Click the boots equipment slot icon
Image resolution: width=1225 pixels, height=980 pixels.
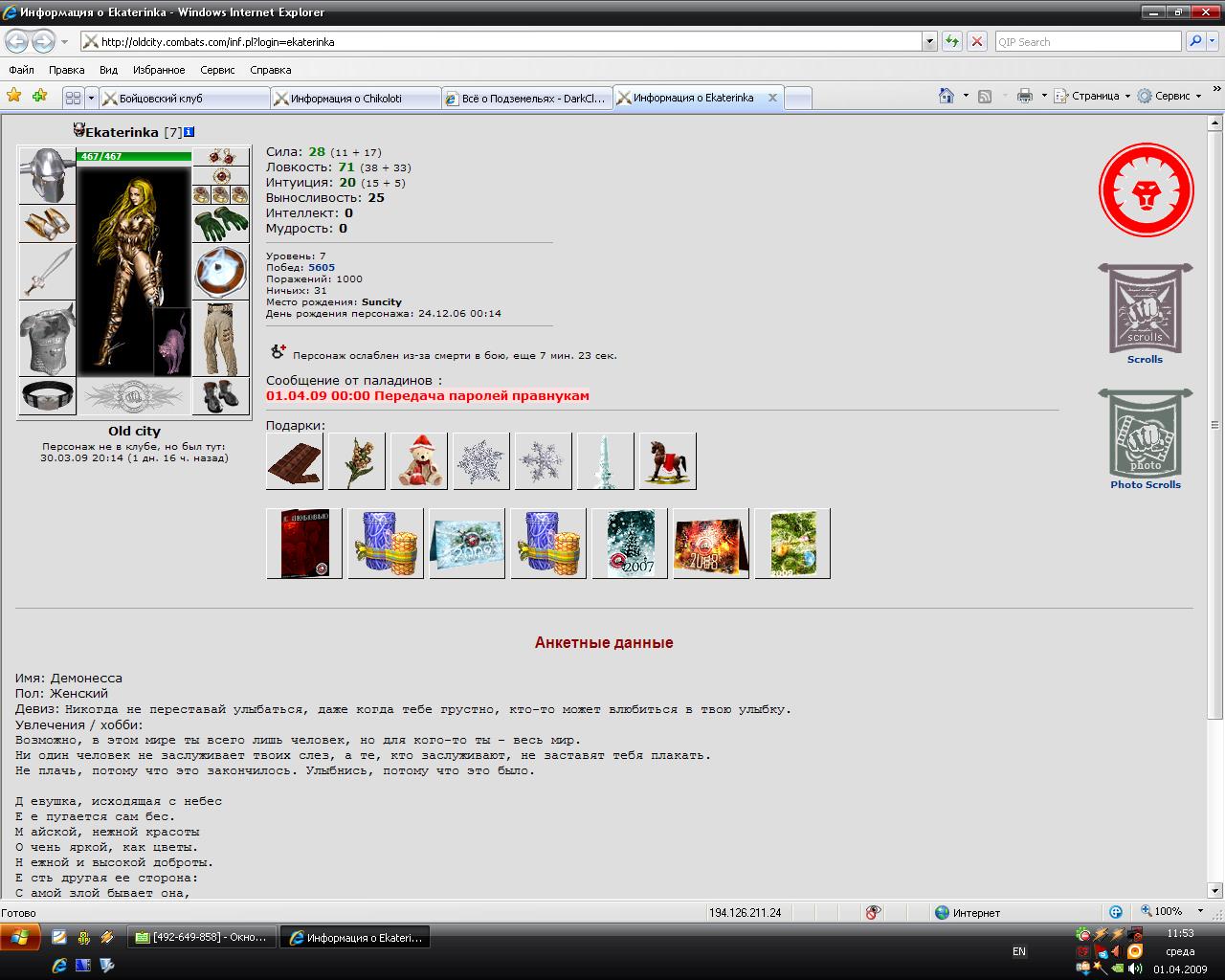coord(222,396)
